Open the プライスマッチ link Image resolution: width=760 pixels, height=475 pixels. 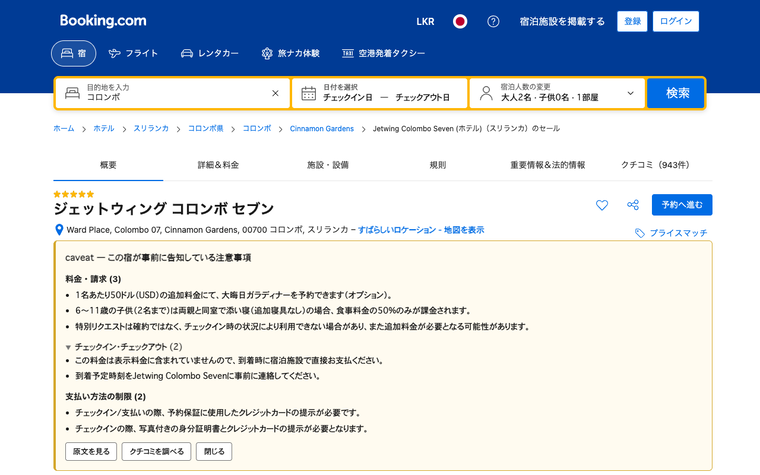(x=678, y=233)
